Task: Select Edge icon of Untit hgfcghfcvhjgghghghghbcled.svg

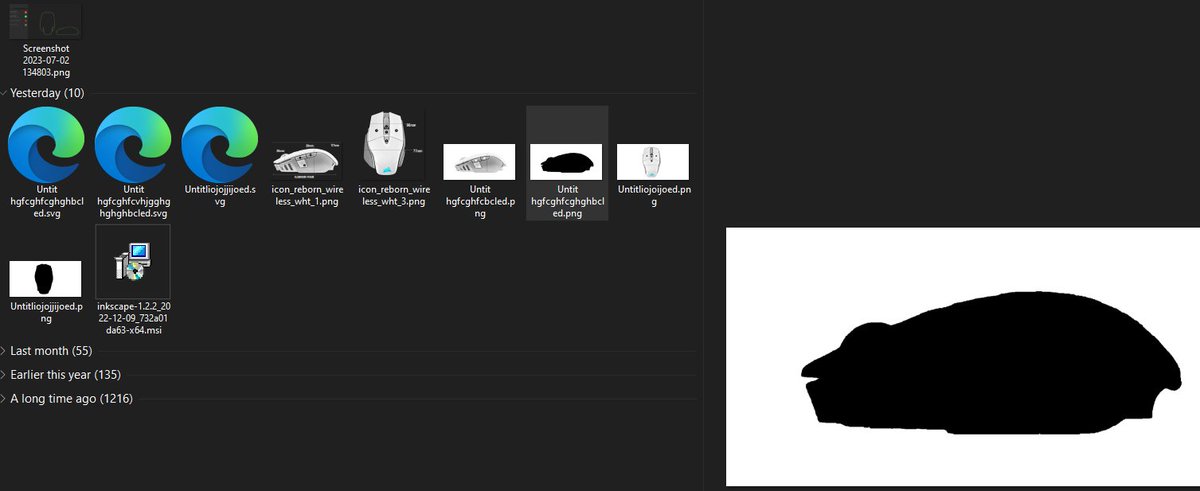Action: [x=132, y=145]
